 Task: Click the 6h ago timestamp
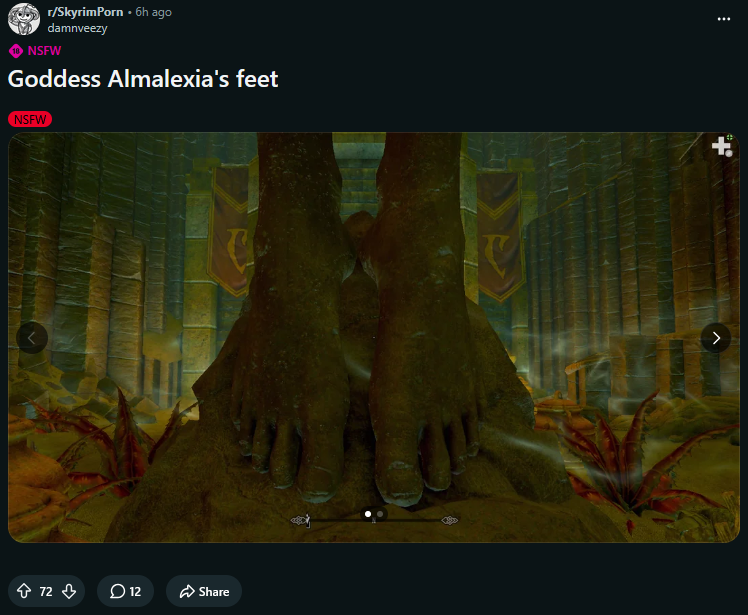[153, 12]
